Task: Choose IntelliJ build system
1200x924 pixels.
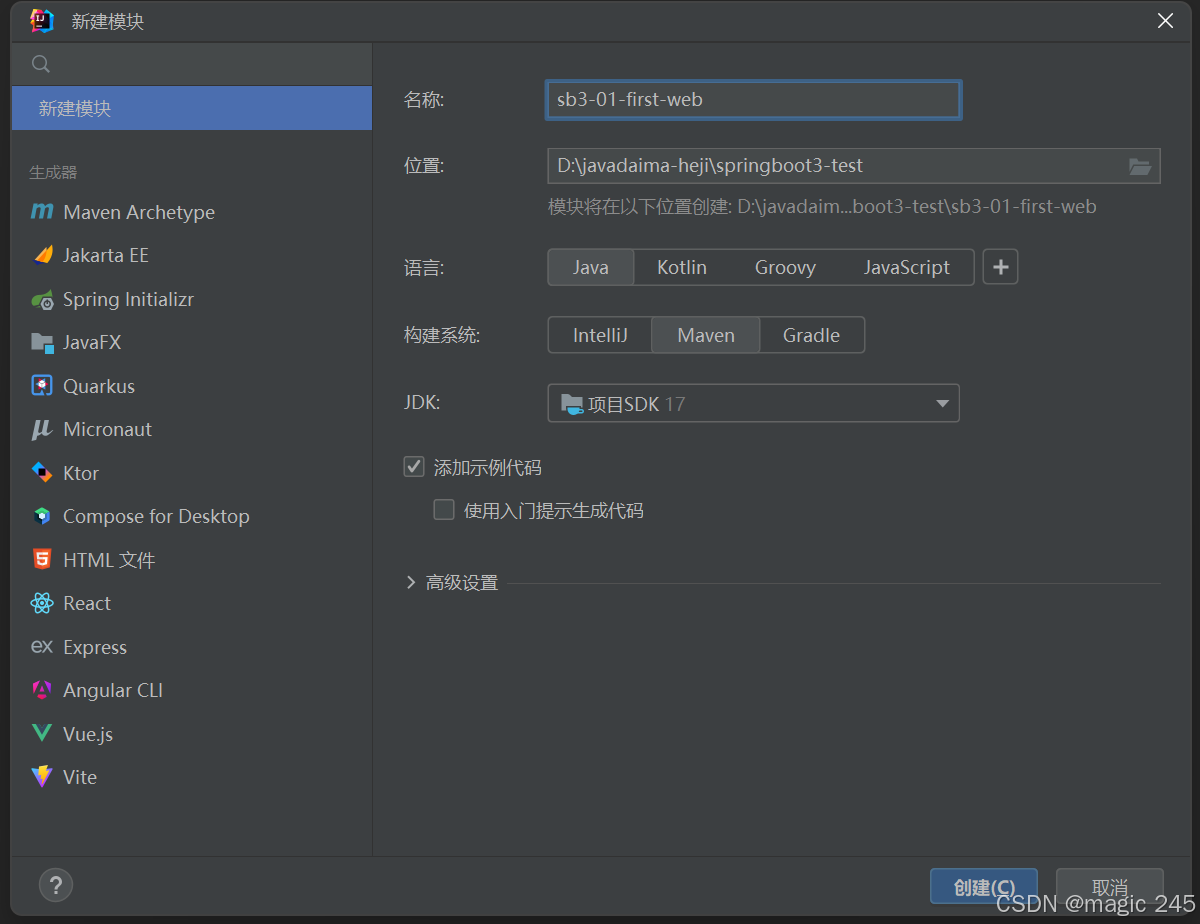Action: point(600,335)
